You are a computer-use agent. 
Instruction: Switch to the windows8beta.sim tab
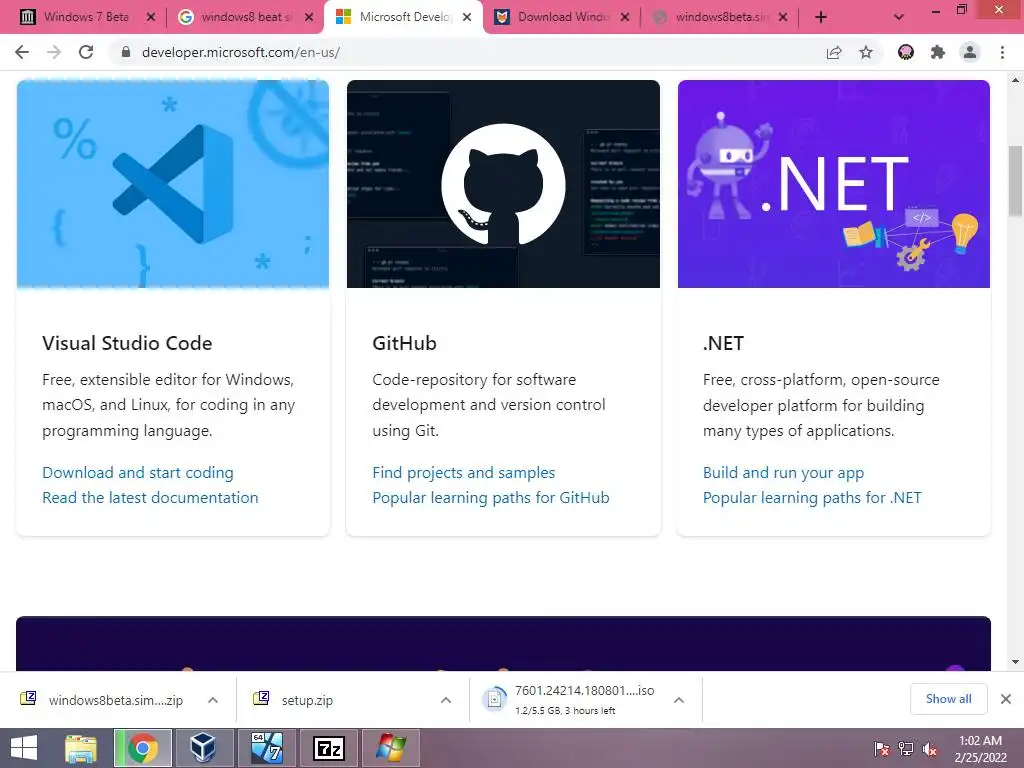click(x=720, y=17)
